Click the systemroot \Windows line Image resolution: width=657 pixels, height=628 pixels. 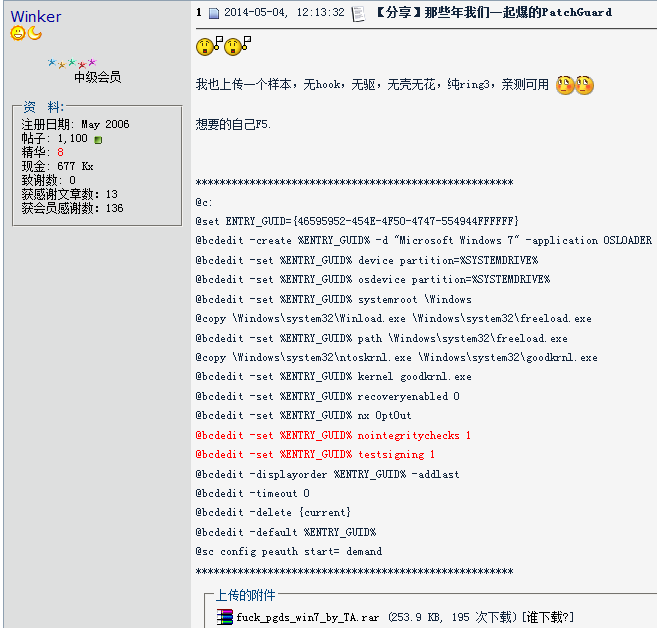pyautogui.click(x=334, y=299)
